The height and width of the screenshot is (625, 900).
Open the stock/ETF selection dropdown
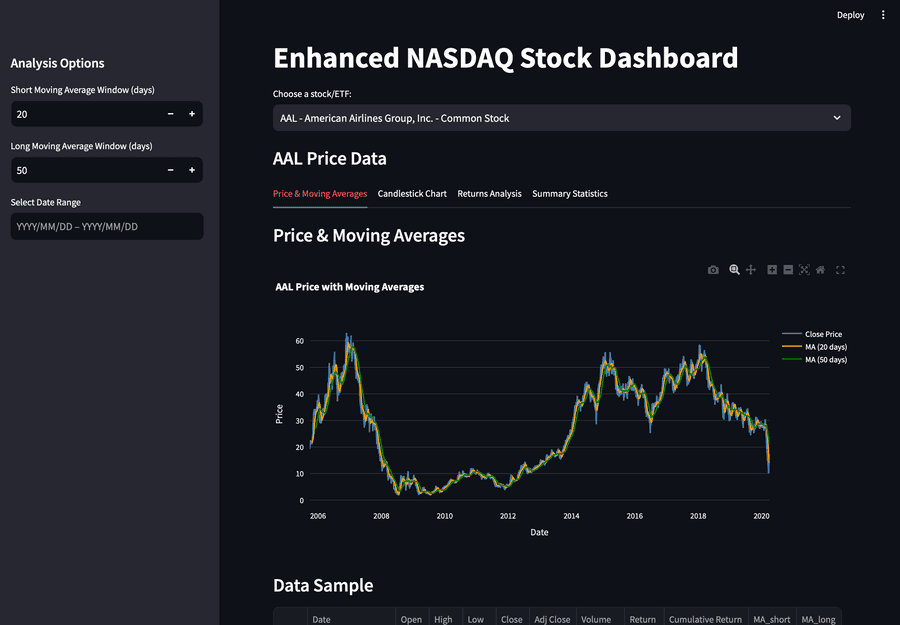560,118
